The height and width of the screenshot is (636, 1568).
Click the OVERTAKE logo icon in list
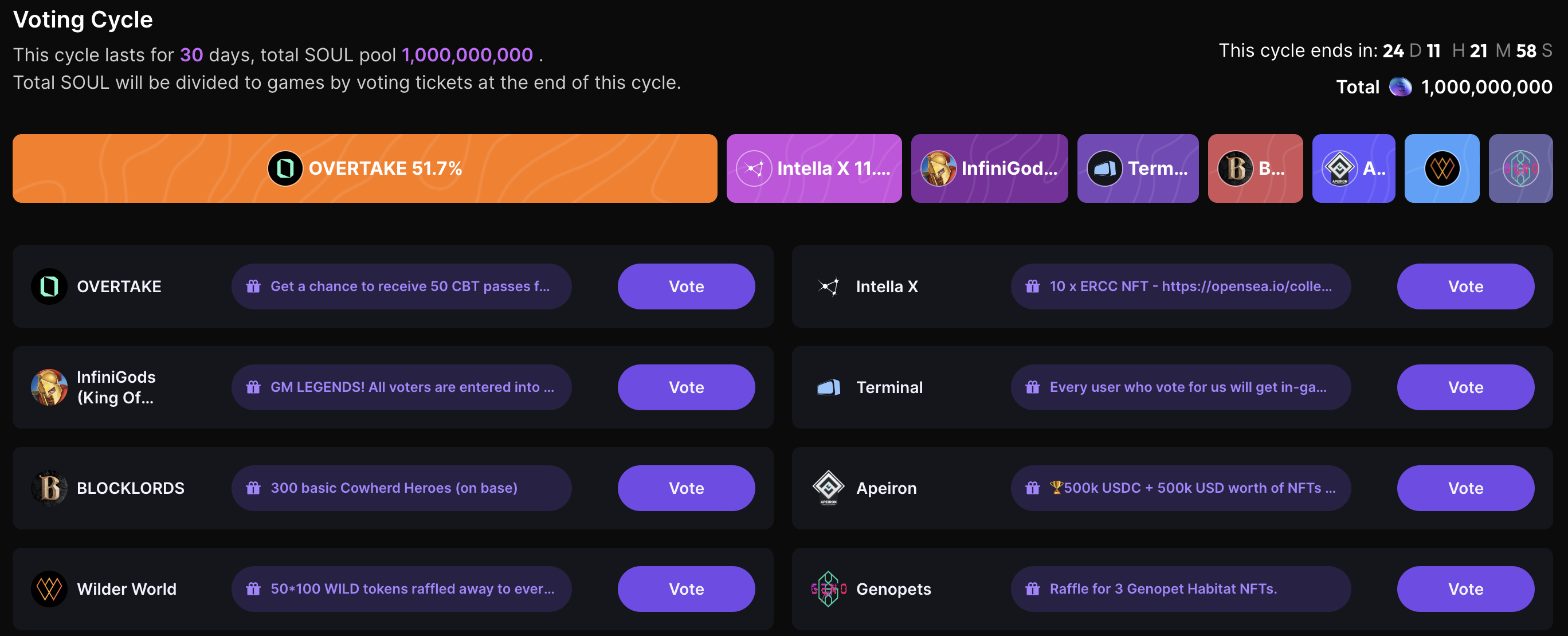click(49, 286)
